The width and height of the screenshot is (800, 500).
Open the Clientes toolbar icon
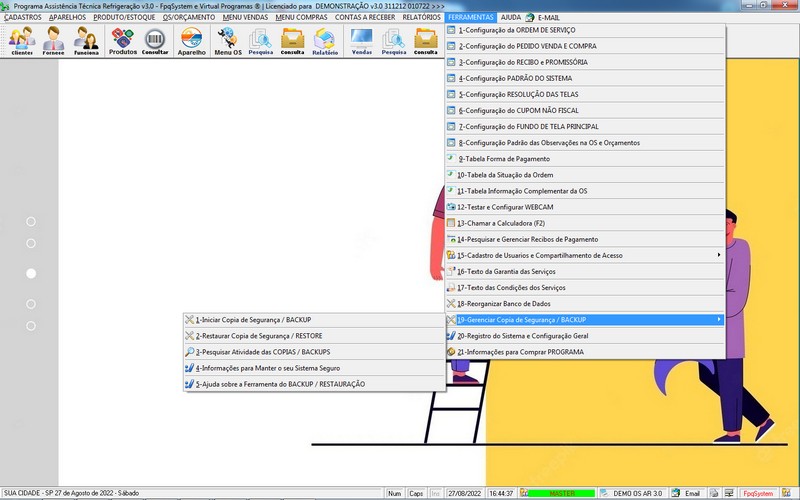pos(22,41)
